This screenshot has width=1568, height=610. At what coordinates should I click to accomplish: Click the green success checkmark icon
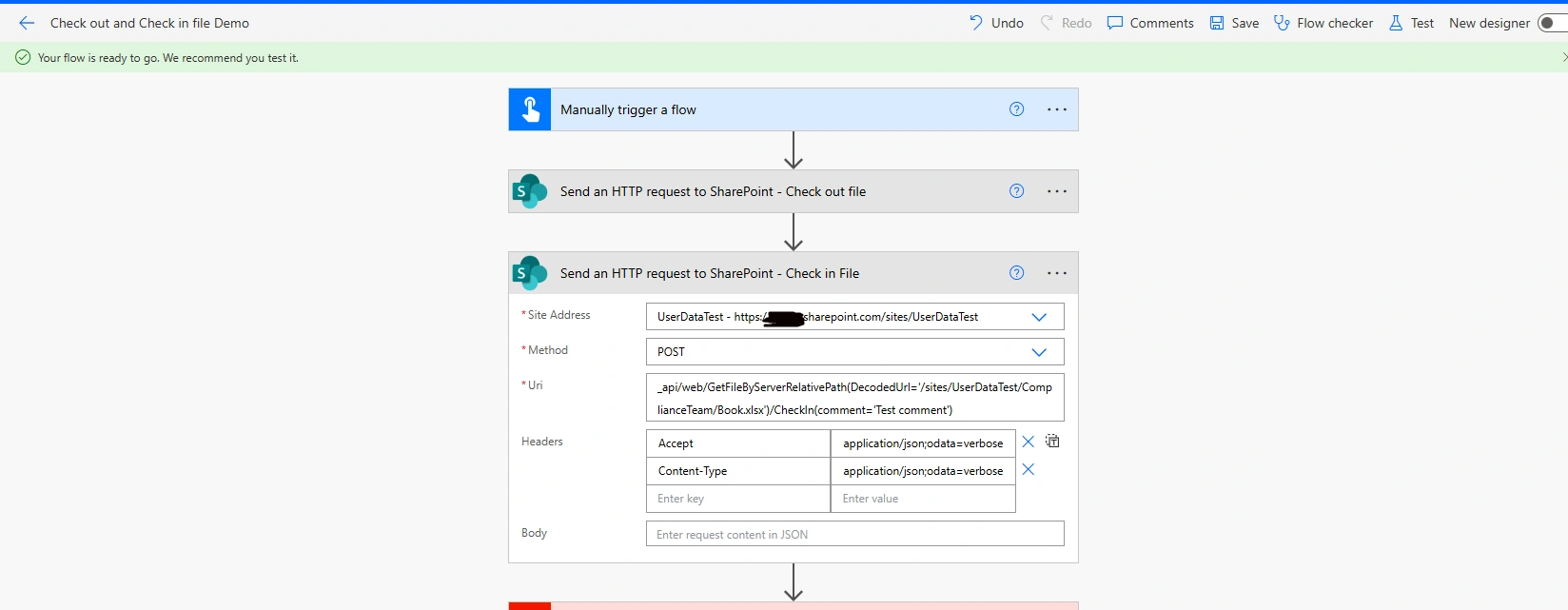tap(23, 57)
